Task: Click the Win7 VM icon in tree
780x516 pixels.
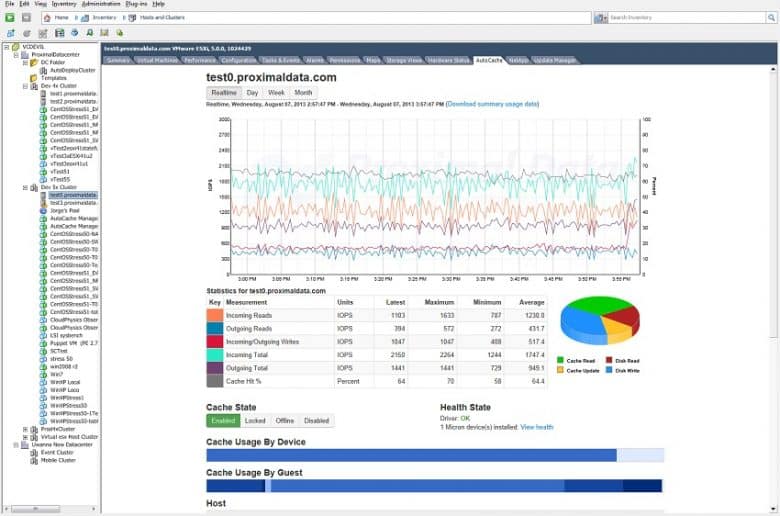Action: (43, 374)
